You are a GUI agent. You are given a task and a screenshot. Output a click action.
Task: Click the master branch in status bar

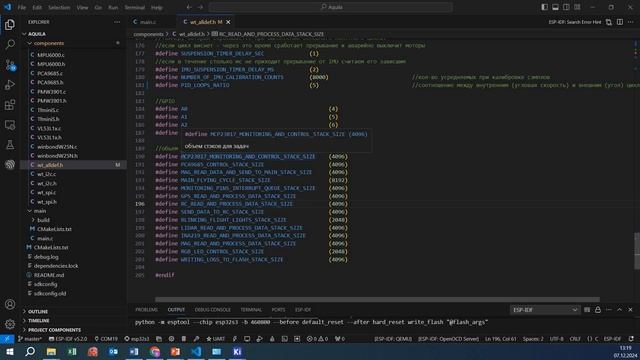click(x=30, y=339)
